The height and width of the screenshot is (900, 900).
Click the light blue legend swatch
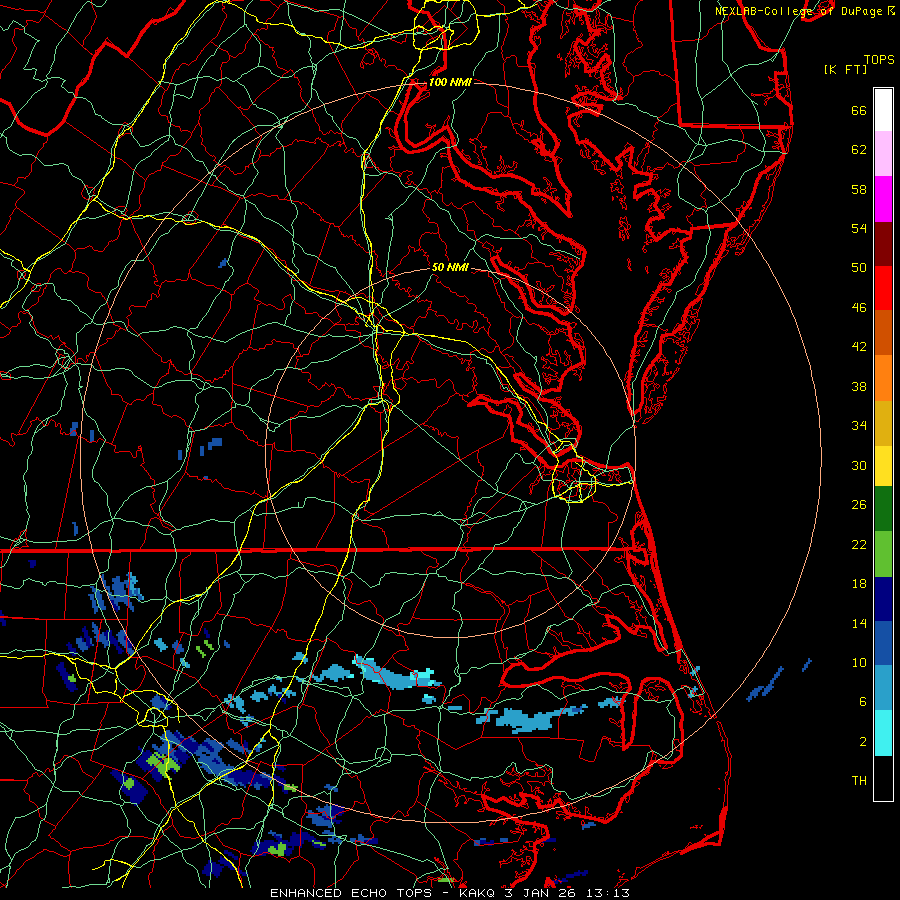883,688
